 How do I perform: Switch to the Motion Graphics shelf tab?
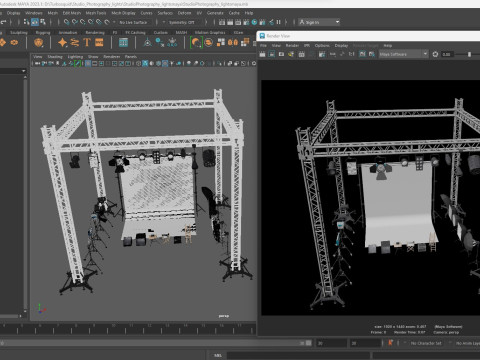pyautogui.click(x=210, y=33)
